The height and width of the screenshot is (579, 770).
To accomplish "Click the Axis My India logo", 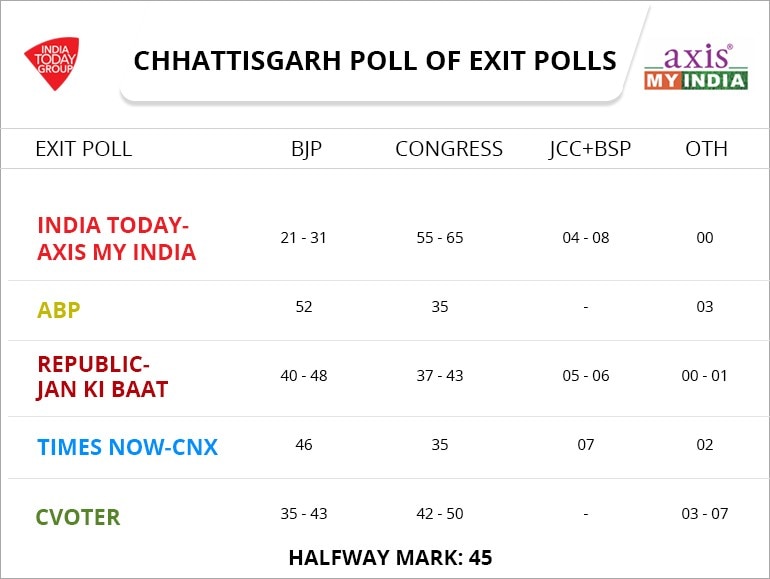I will pos(696,66).
